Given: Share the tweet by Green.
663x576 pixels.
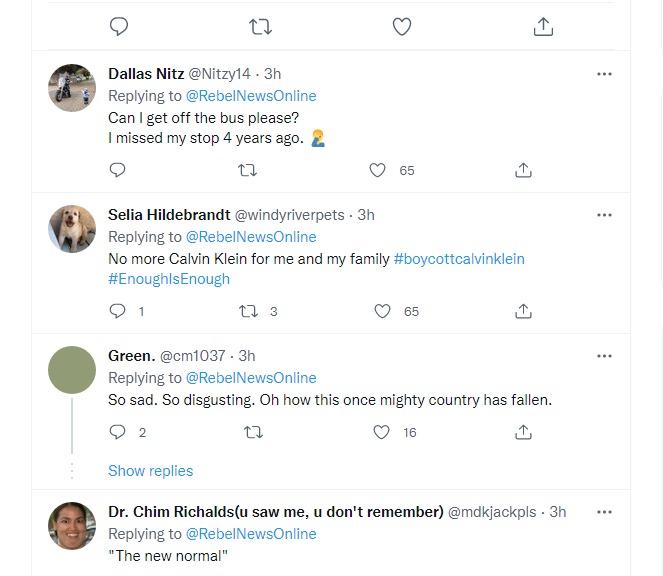Looking at the screenshot, I should [523, 433].
